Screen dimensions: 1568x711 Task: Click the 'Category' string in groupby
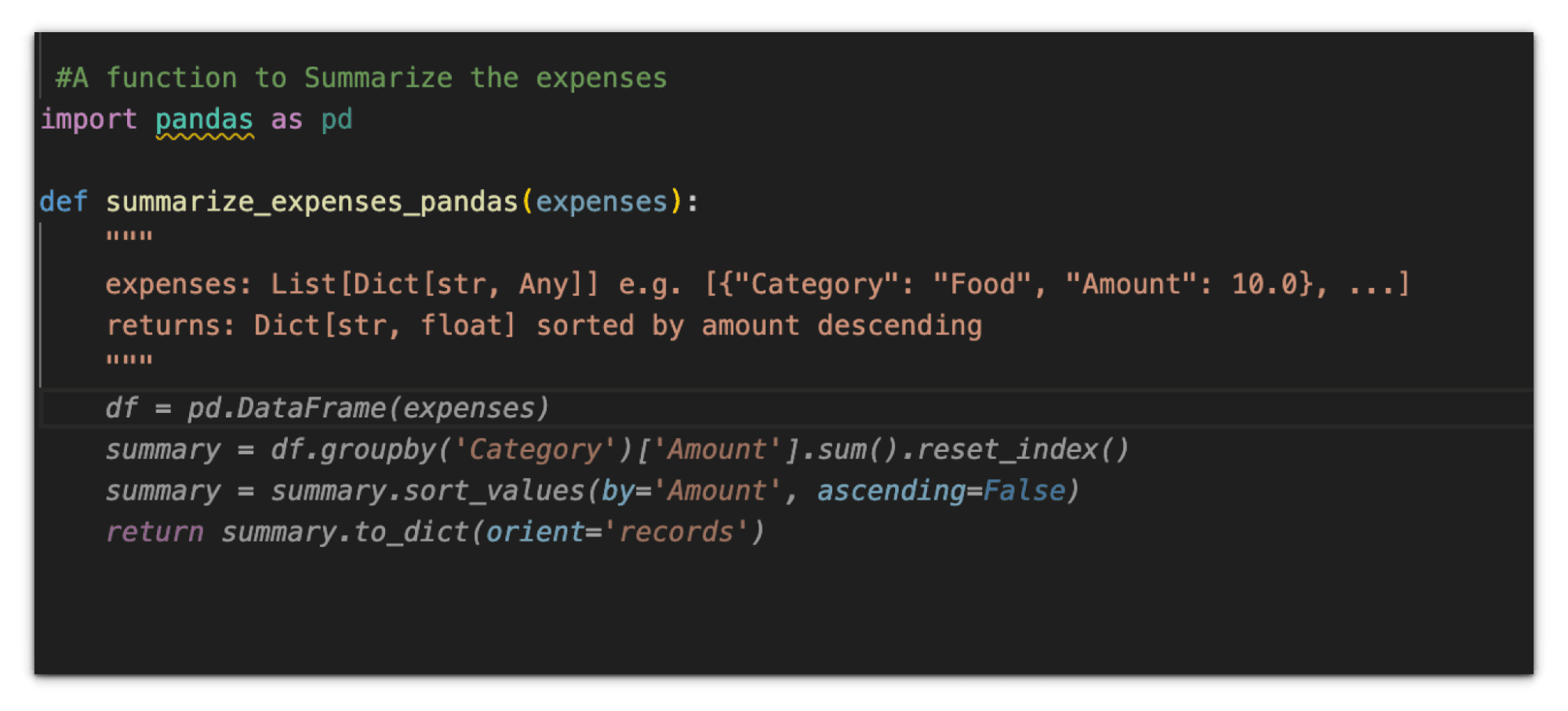tap(534, 450)
